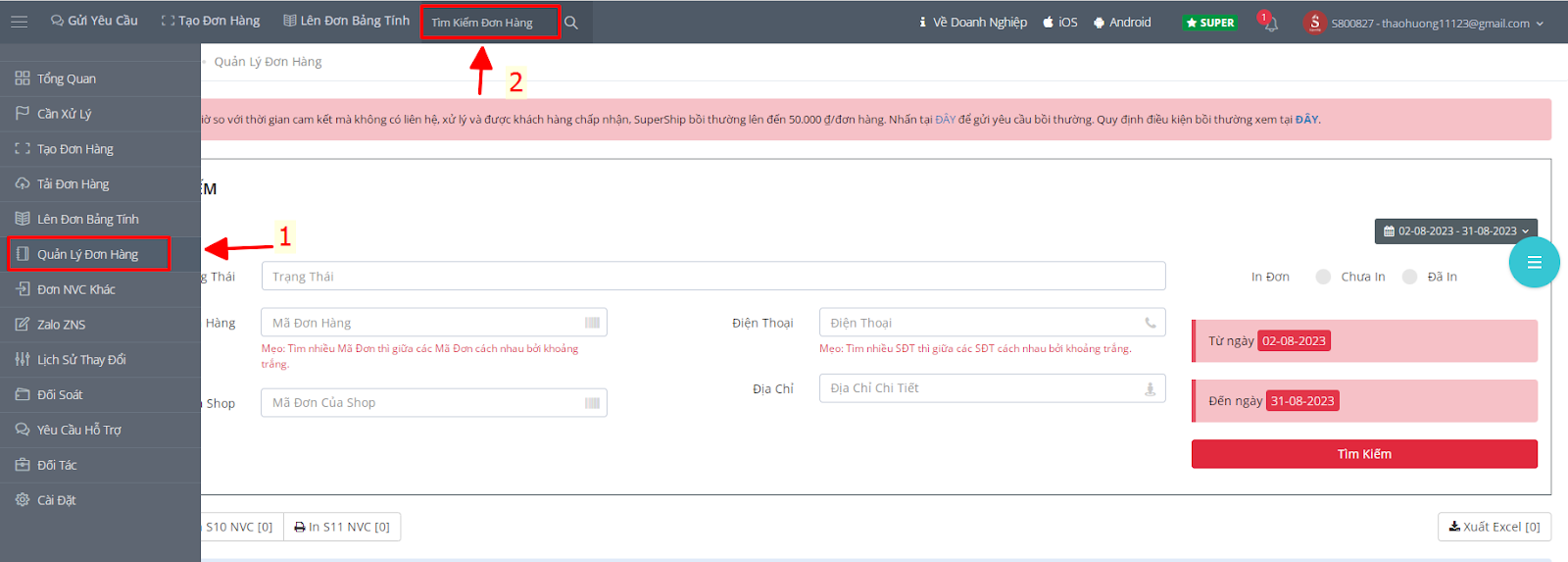Open Tải Đơn Hàng in the sidebar
The image size is (1568, 562).
click(x=100, y=184)
